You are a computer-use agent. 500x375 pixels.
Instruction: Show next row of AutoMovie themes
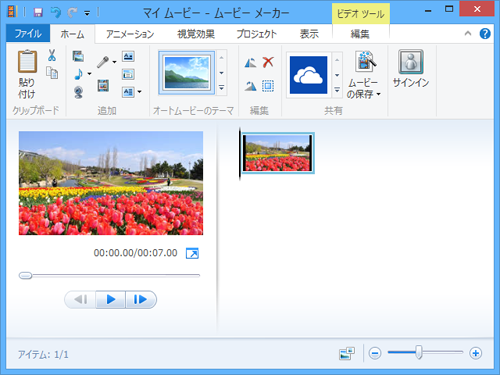coord(222,73)
